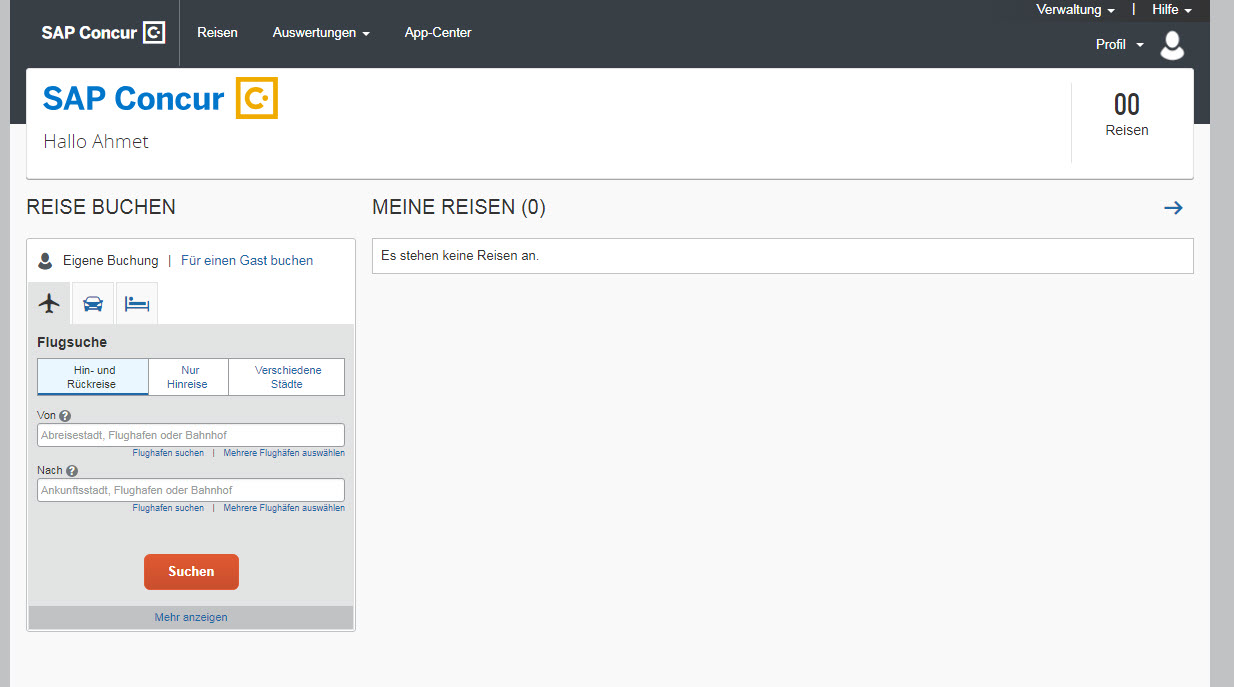Open the Hilfe dropdown
The height and width of the screenshot is (687, 1234).
[x=1172, y=10]
